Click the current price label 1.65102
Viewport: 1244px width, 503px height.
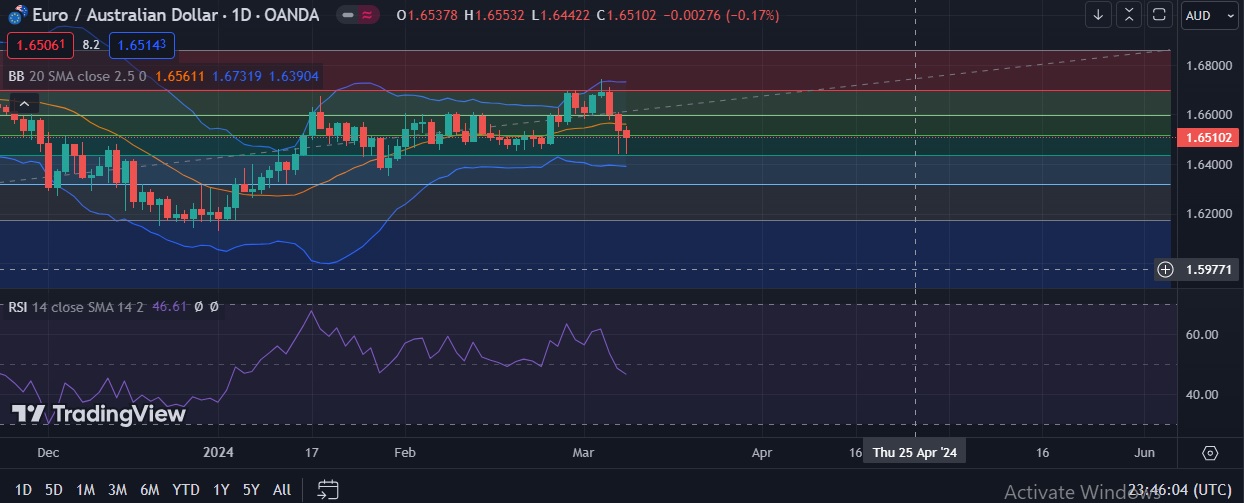pos(1206,138)
